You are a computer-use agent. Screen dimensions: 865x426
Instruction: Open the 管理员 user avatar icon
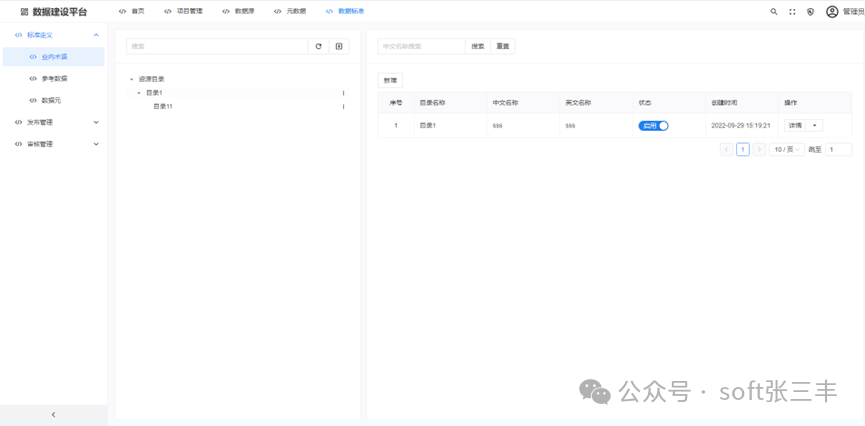832,12
